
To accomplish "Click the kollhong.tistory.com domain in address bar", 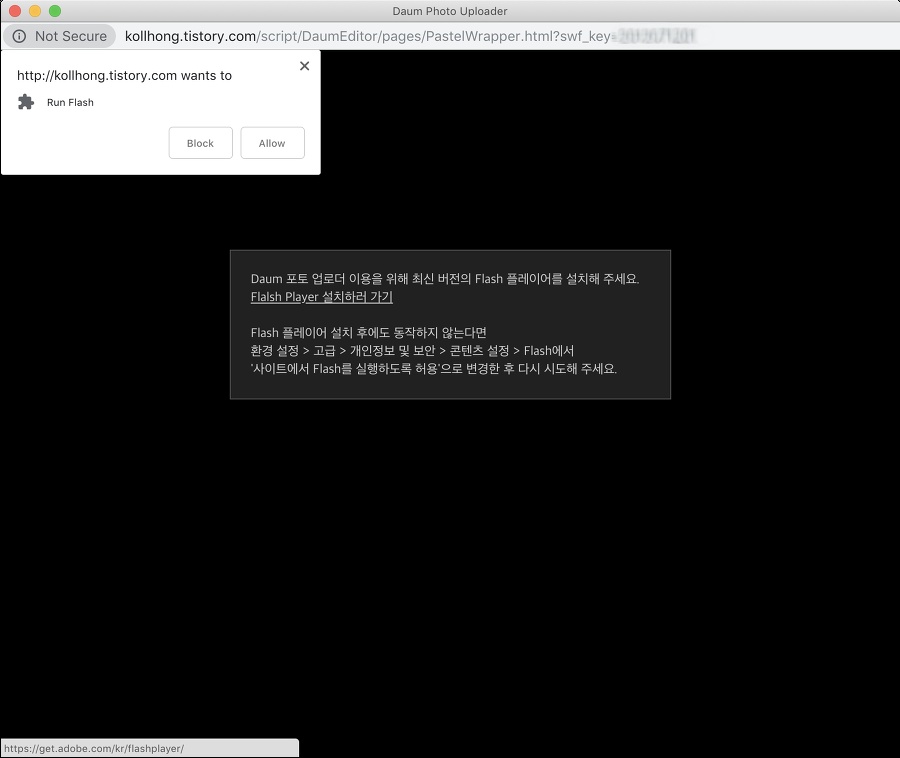I will 190,36.
